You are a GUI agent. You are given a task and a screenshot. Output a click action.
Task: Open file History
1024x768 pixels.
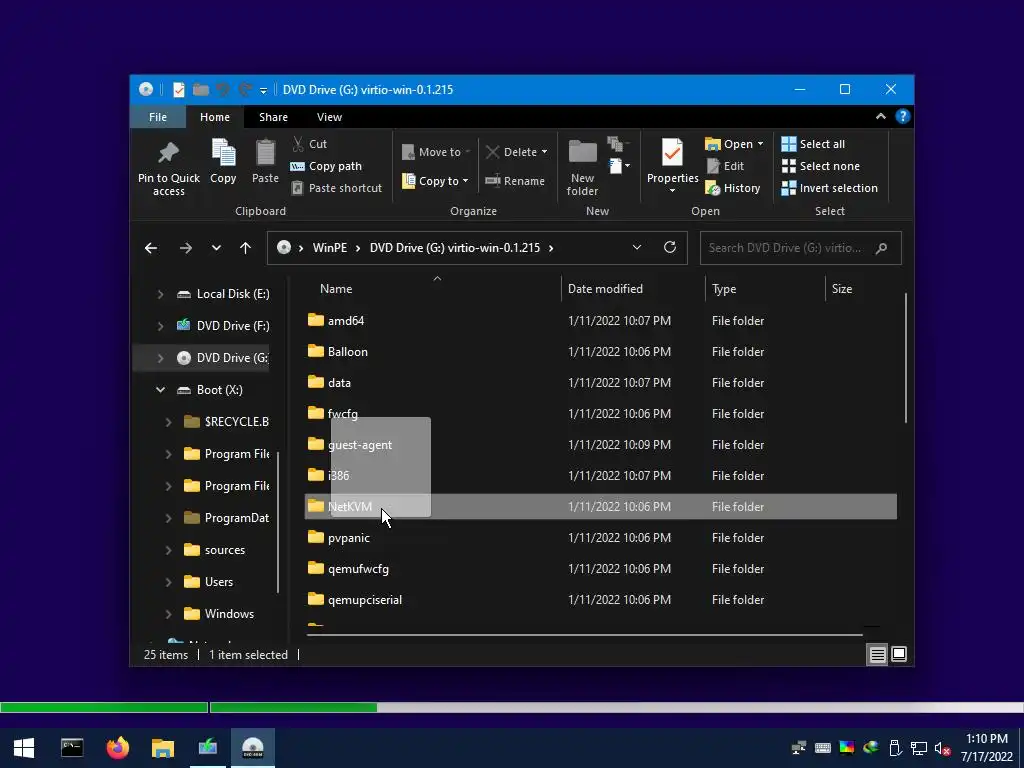coord(733,188)
